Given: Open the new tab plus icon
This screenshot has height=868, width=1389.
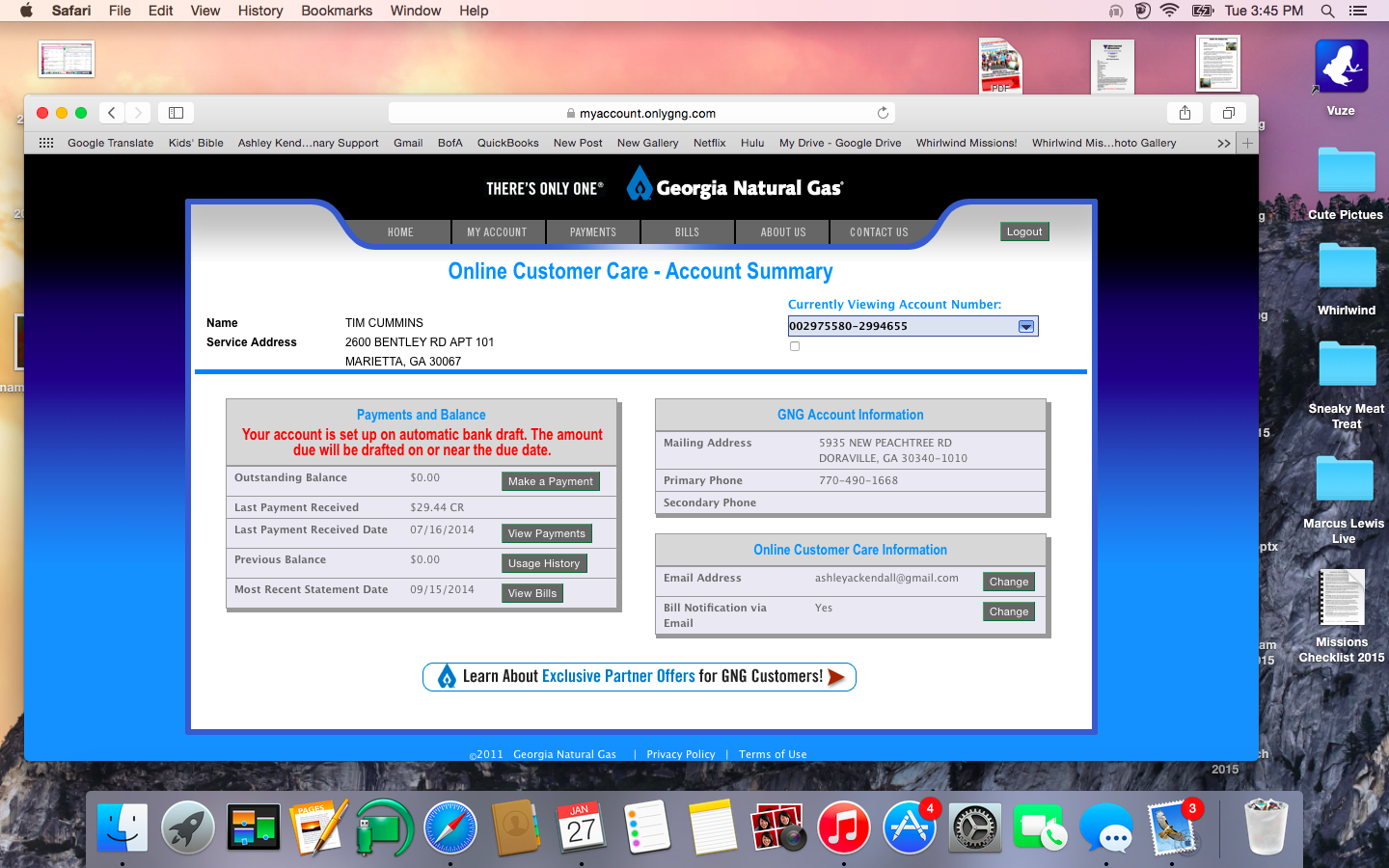Looking at the screenshot, I should tap(1247, 143).
